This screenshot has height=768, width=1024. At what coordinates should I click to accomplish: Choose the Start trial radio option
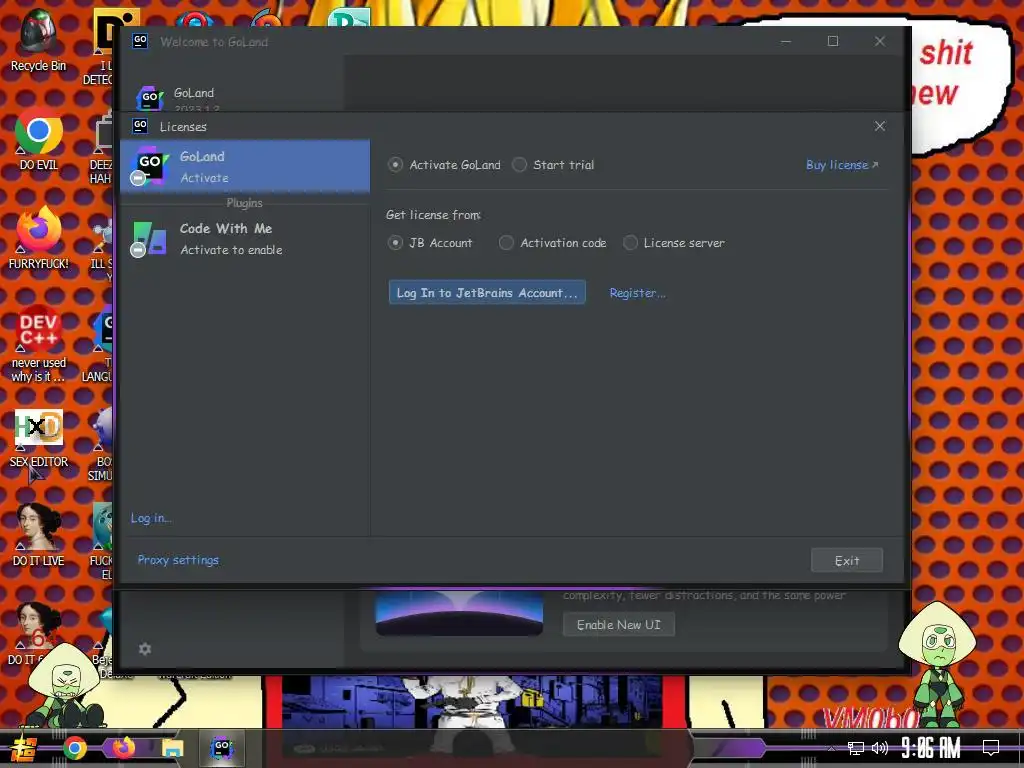[x=553, y=165]
